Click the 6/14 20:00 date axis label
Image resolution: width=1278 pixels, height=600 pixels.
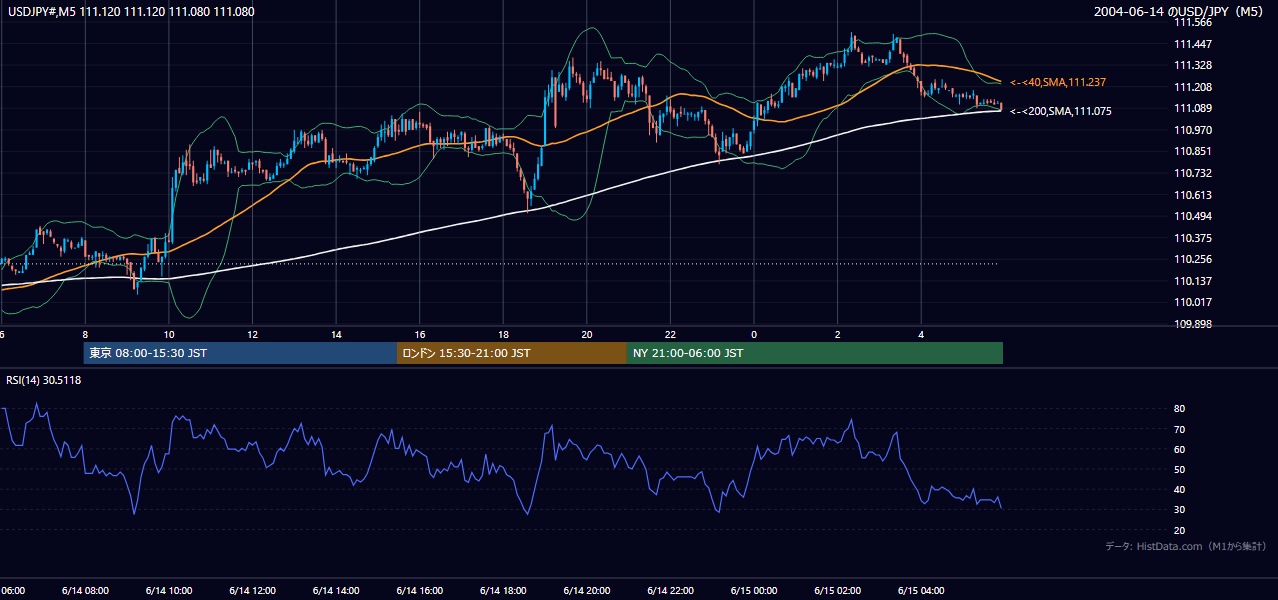point(587,590)
